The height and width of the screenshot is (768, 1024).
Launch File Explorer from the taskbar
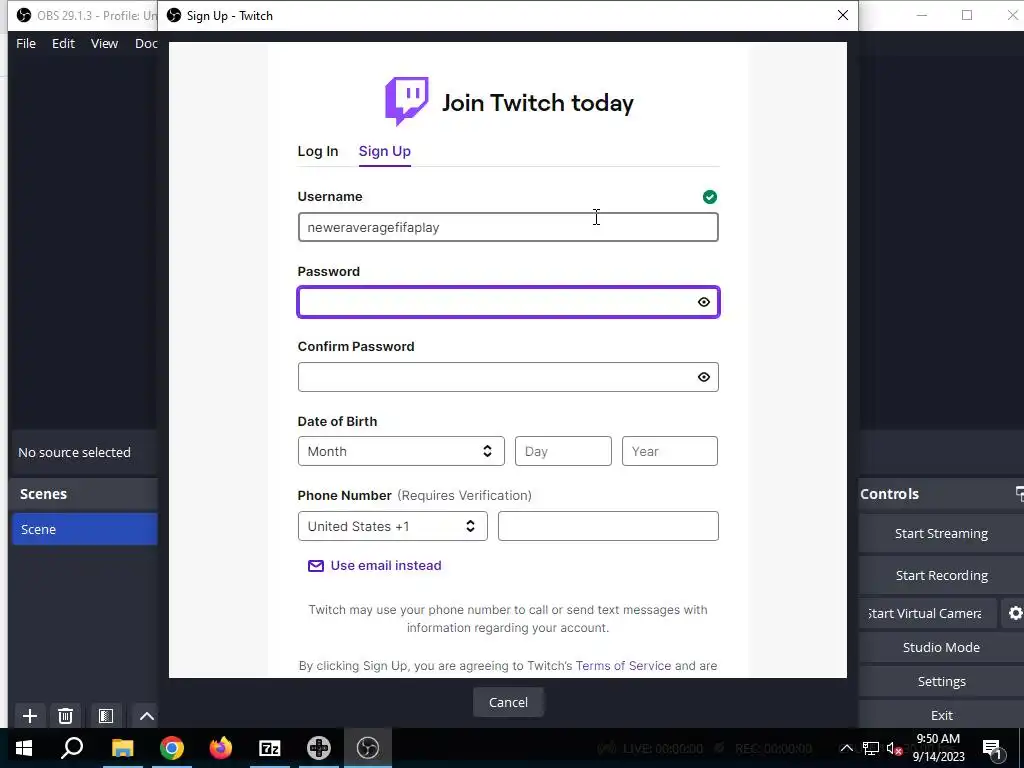[122, 748]
